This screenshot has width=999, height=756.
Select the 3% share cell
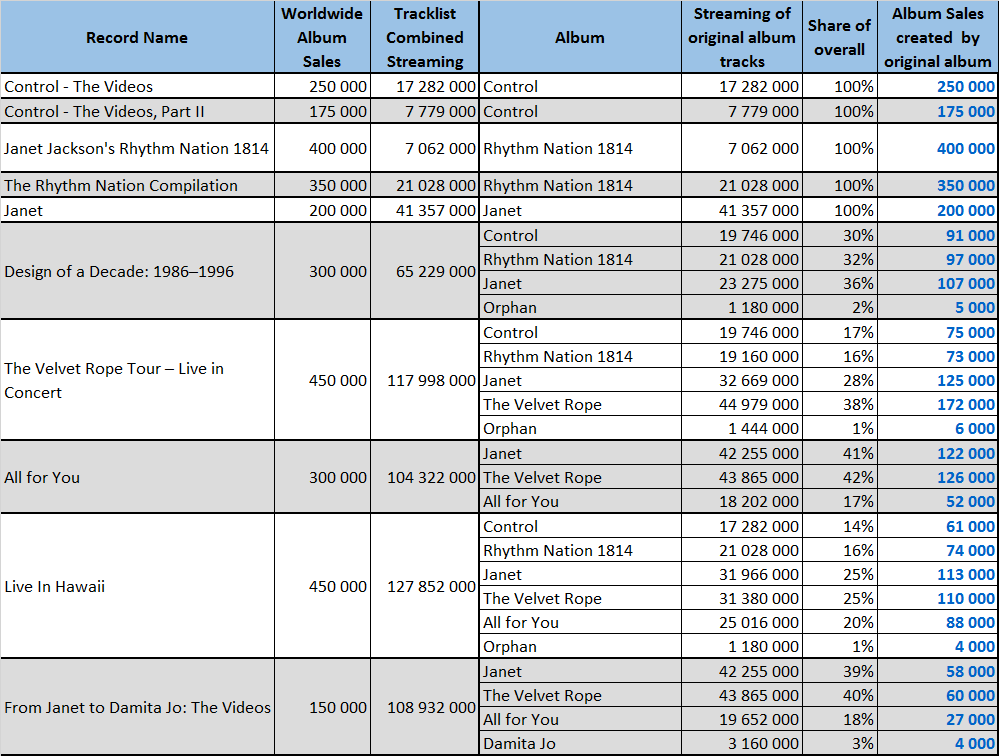click(840, 743)
